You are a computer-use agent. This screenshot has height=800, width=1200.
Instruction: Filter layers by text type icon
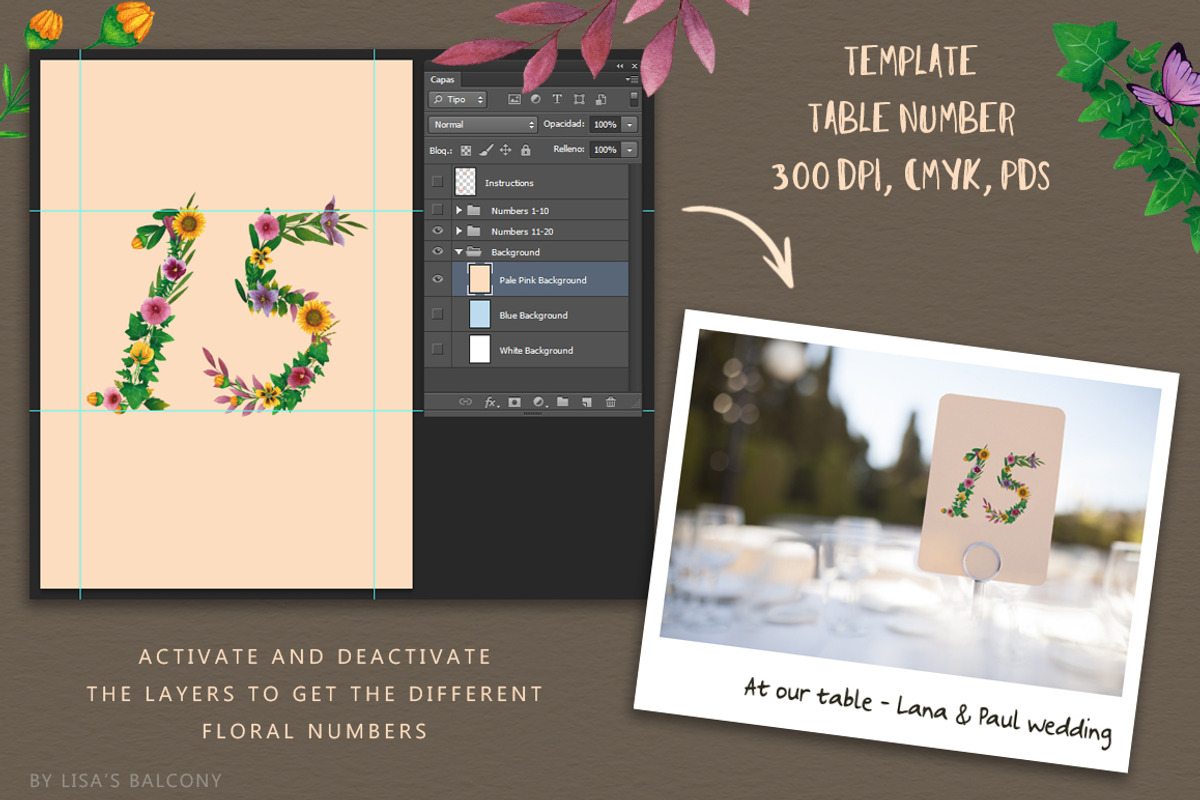click(557, 99)
